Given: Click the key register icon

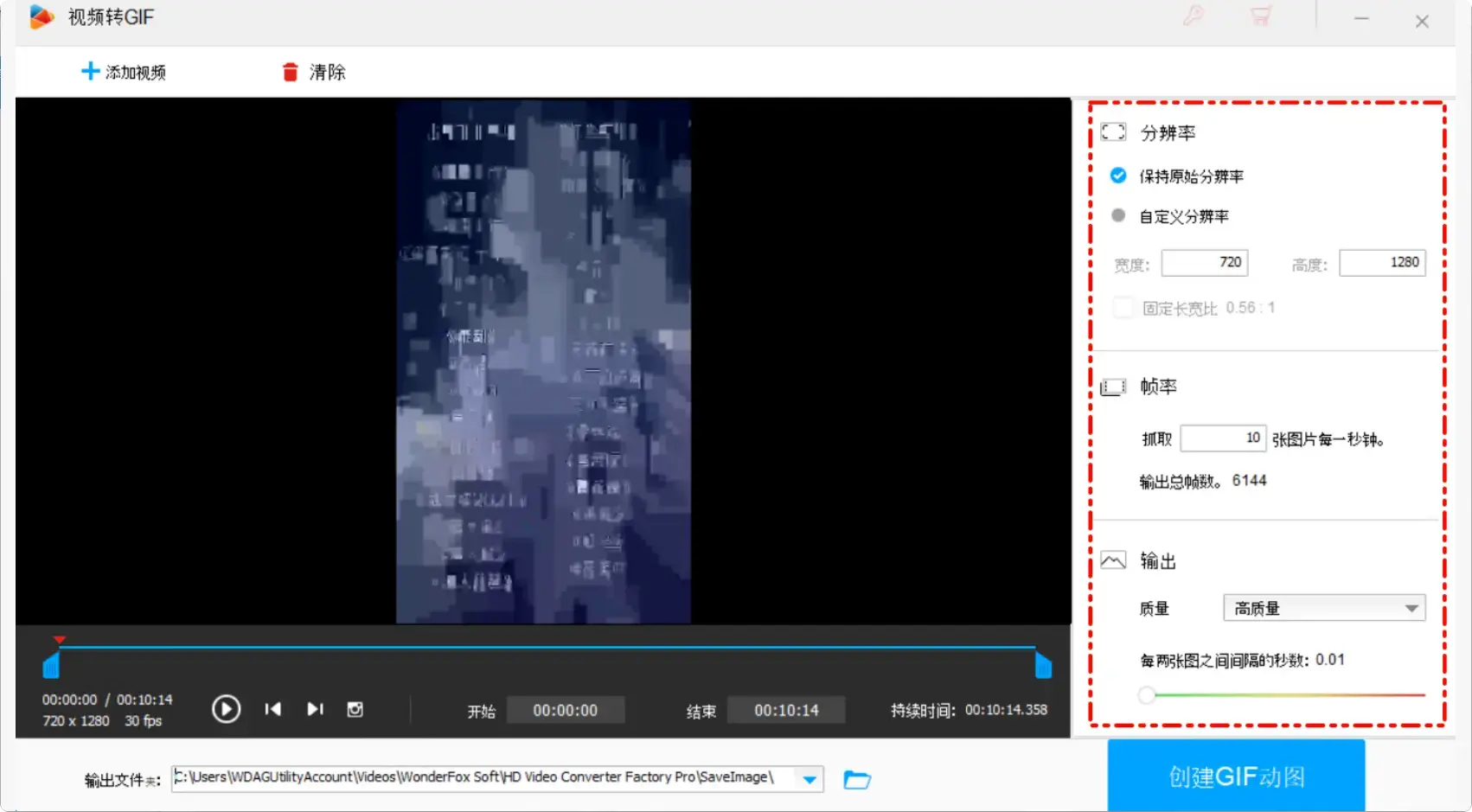Looking at the screenshot, I should 1194,16.
